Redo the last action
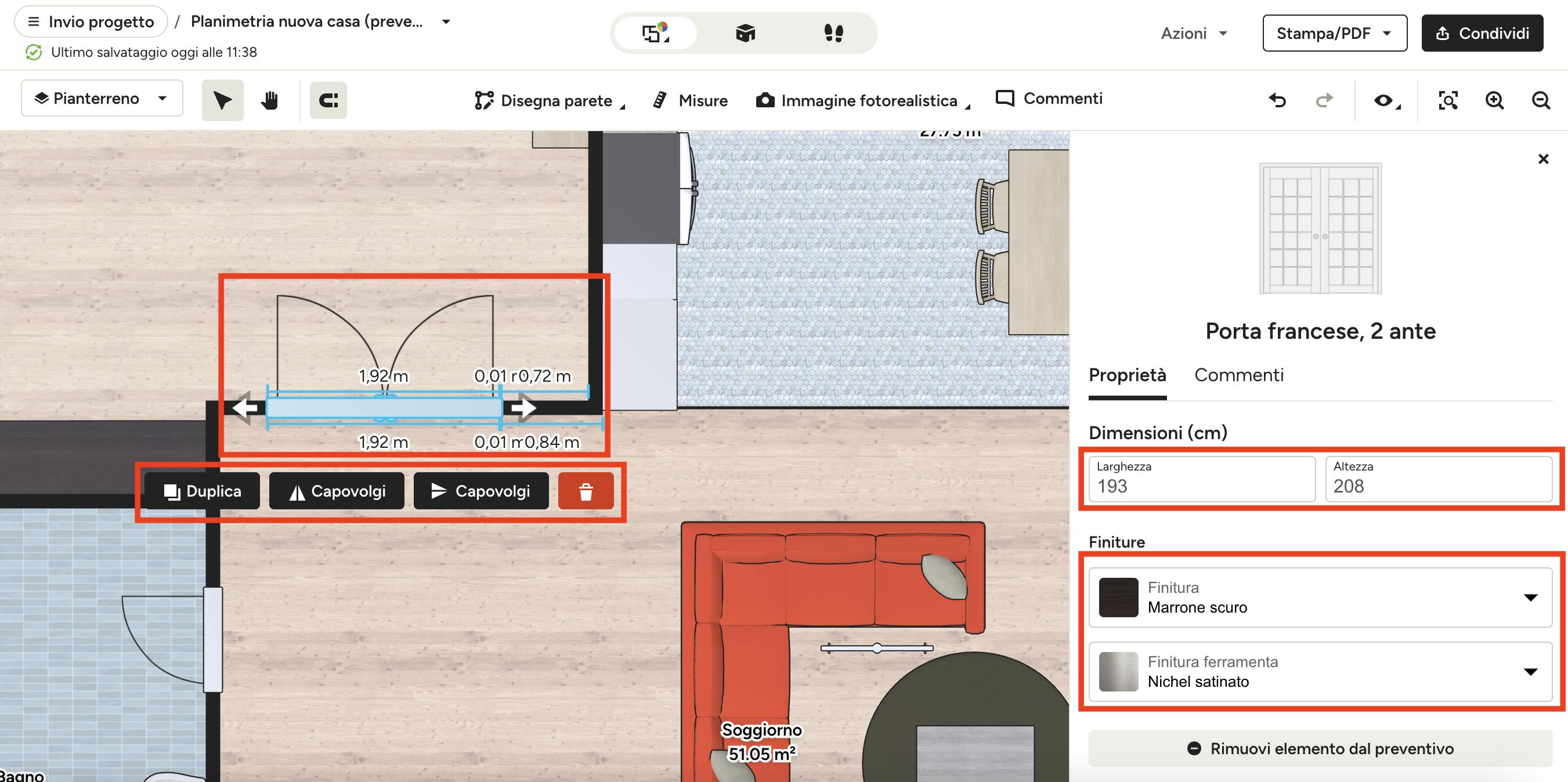Screen dimensions: 1568x782 pos(1324,100)
